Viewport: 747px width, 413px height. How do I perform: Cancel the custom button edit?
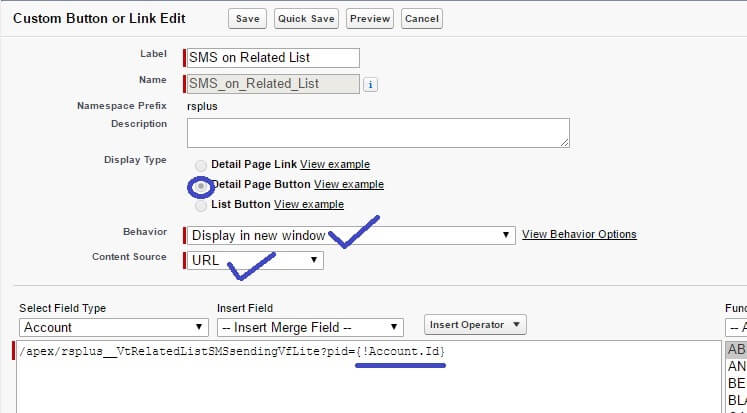click(421, 18)
